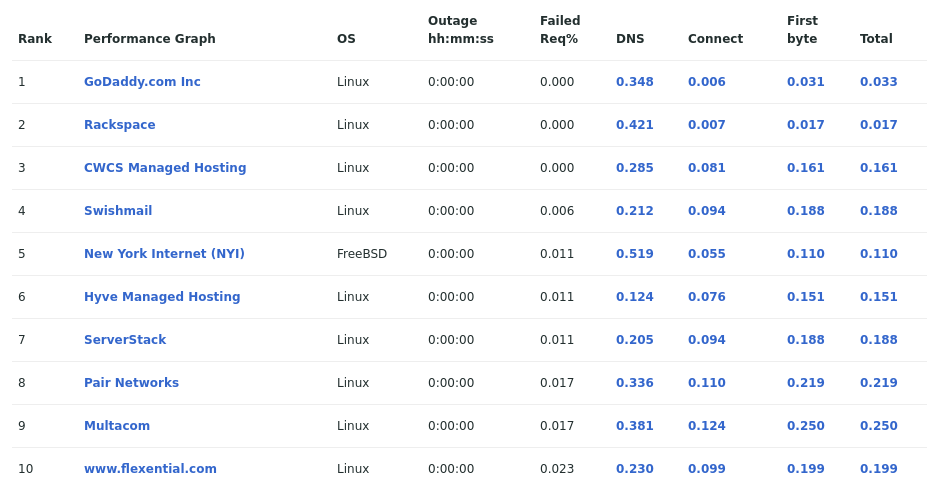Image resolution: width=939 pixels, height=490 pixels.
Task: Select flexential's Failed Req% value 0.023
Action: pos(557,469)
